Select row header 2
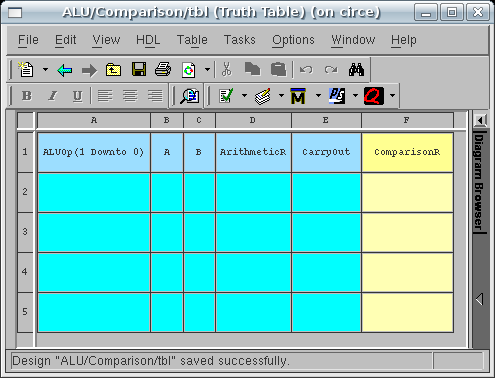 pyautogui.click(x=25, y=192)
